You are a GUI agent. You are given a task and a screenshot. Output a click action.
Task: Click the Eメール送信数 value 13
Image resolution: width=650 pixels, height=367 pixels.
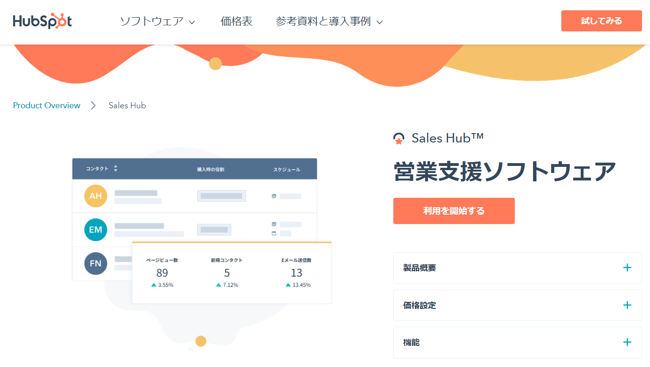296,273
